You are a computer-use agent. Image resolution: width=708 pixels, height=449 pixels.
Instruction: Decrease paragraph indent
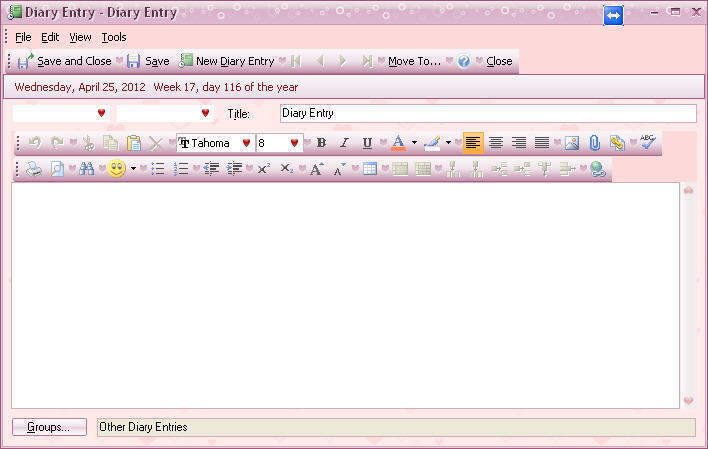pos(211,169)
